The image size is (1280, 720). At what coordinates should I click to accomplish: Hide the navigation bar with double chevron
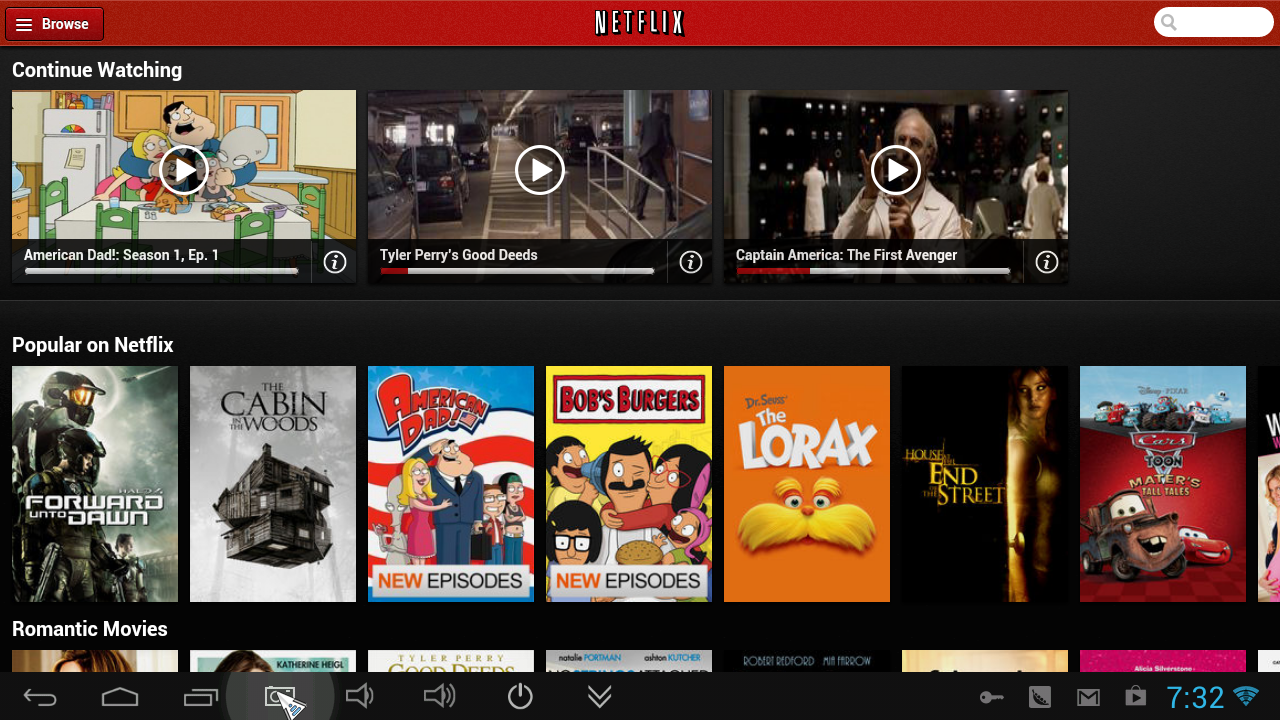pyautogui.click(x=600, y=696)
